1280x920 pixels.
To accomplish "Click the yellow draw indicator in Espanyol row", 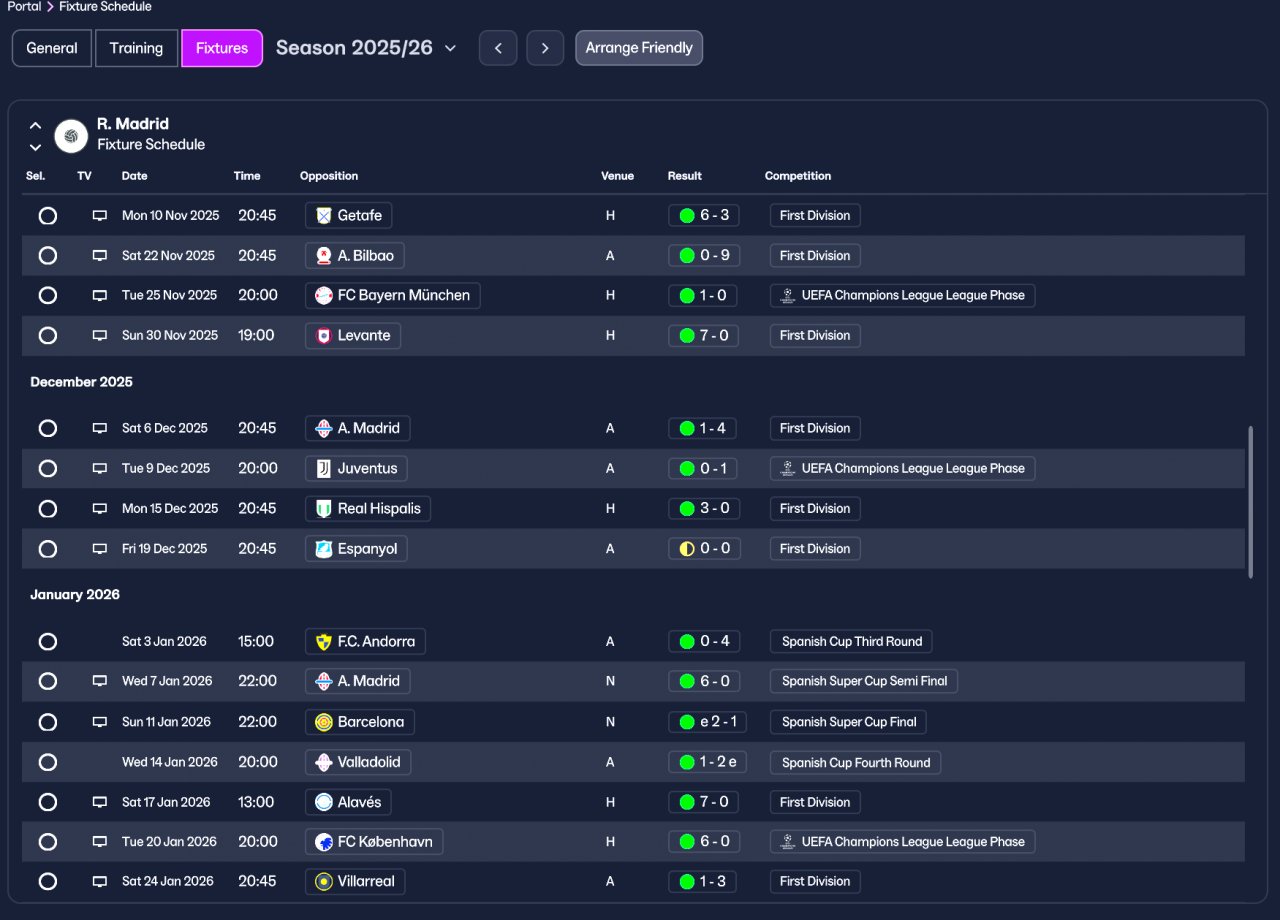I will pos(686,548).
